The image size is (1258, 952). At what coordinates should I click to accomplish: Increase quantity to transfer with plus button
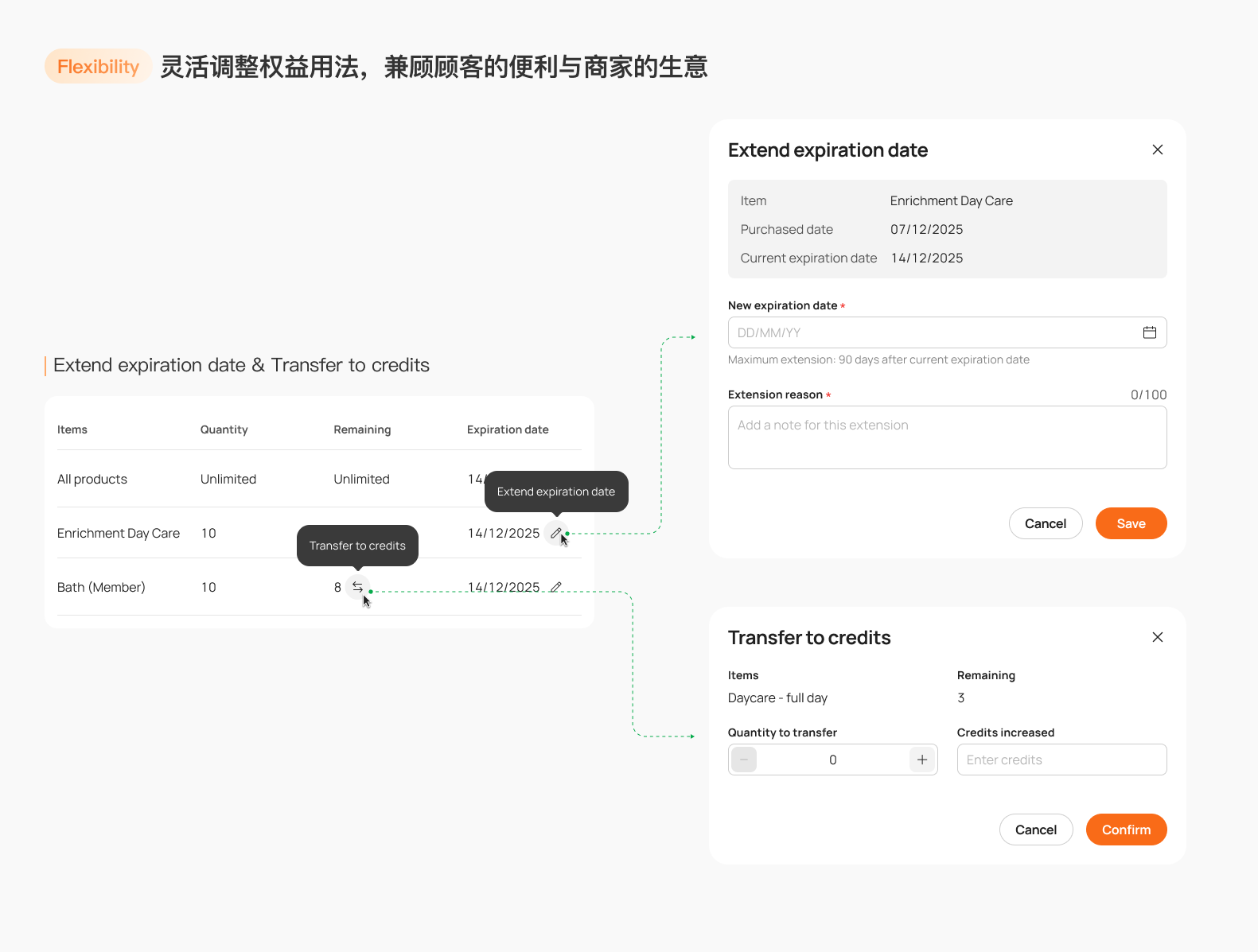click(x=922, y=760)
